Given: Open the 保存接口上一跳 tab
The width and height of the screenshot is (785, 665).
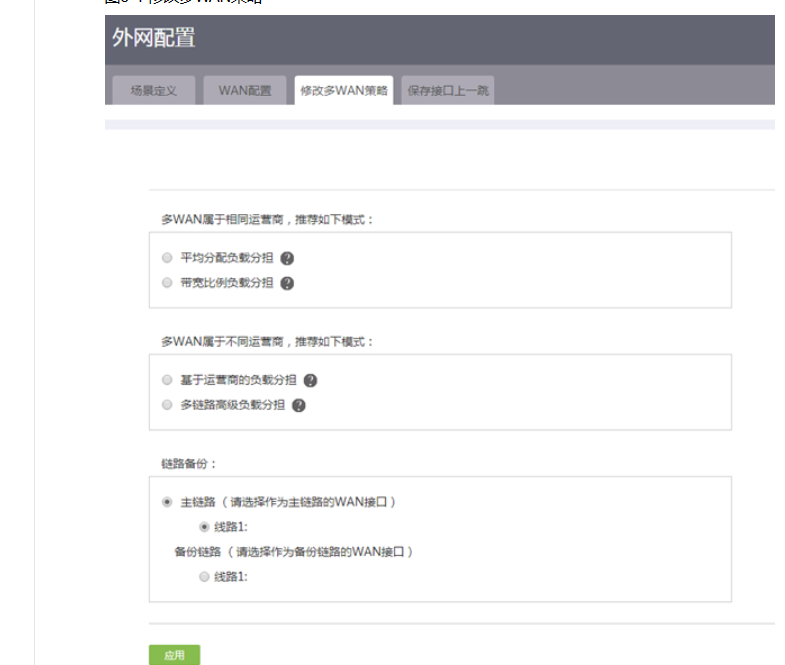Looking at the screenshot, I should (x=448, y=91).
